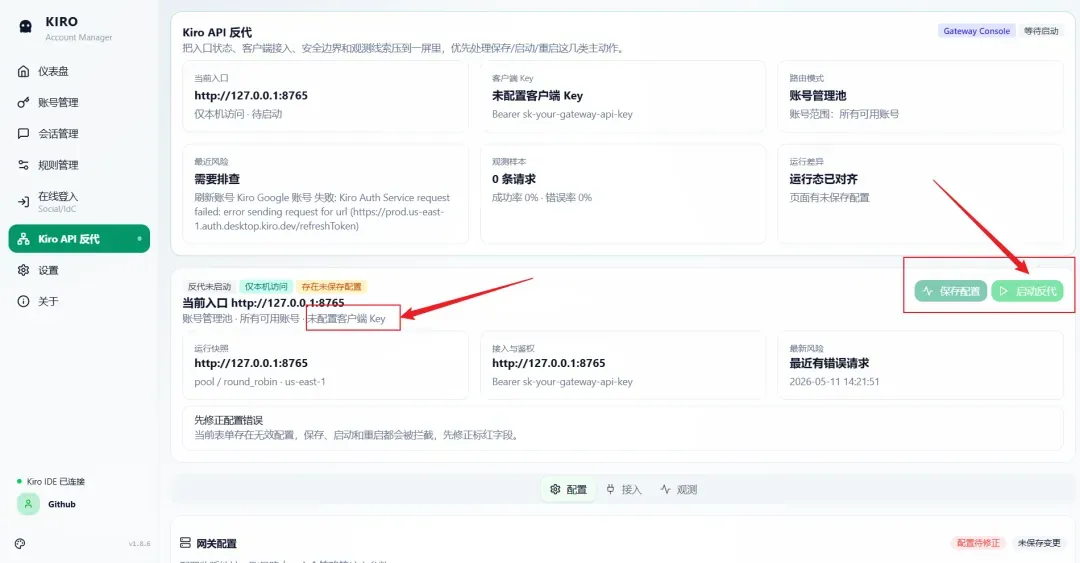The height and width of the screenshot is (563, 1080).
Task: Click timestamp 2026-05-11 14:21:51
Action: 834,382
